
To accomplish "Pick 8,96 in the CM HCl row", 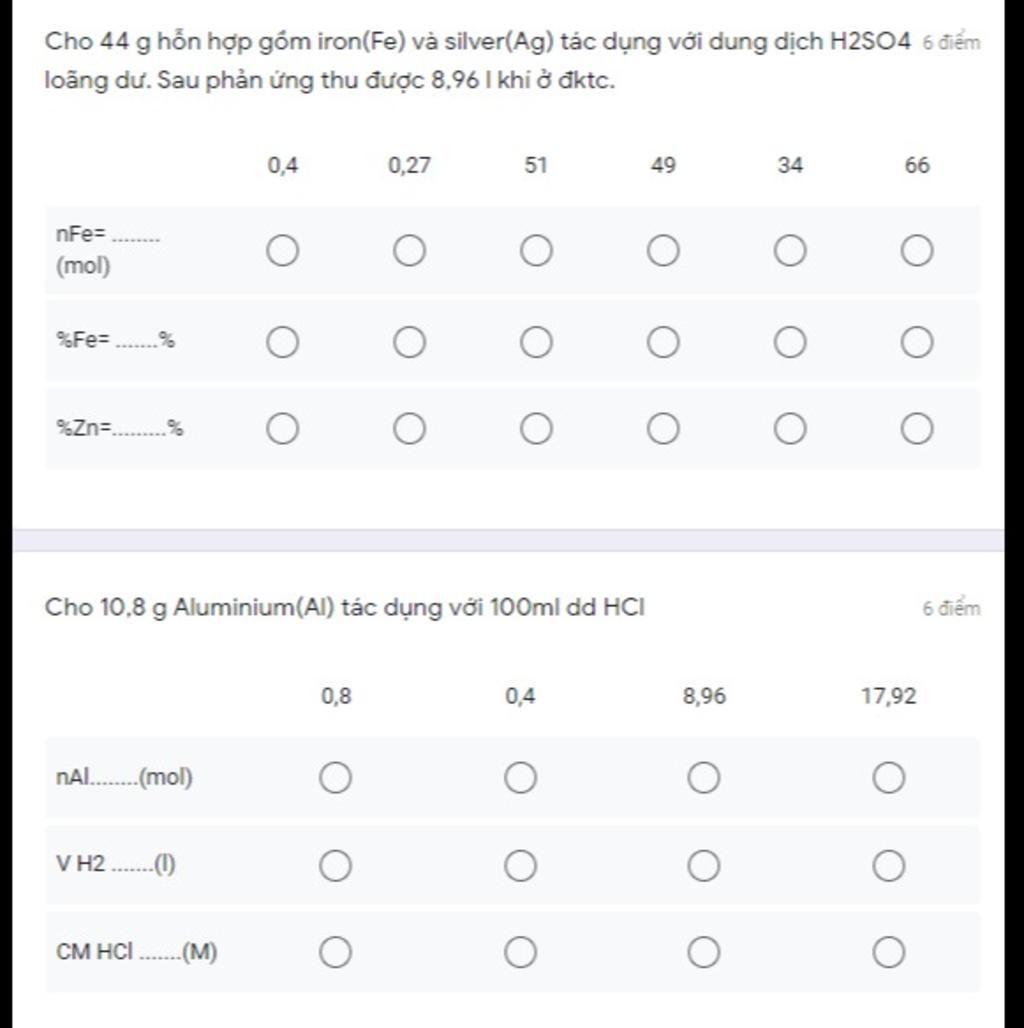I will click(x=704, y=952).
